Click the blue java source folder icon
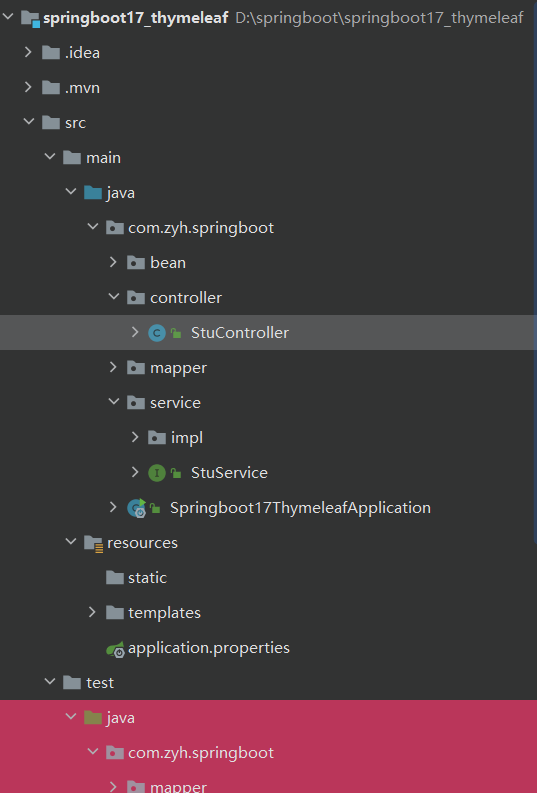Viewport: 537px width, 793px height. click(x=93, y=193)
